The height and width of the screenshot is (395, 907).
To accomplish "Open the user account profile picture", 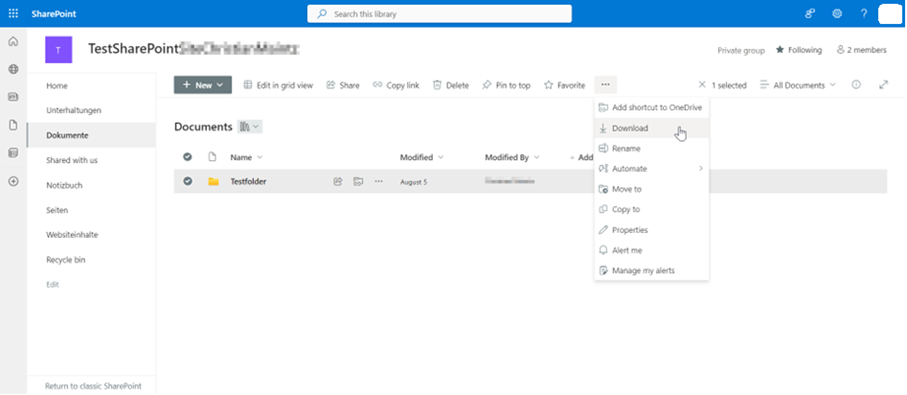I will 890,14.
